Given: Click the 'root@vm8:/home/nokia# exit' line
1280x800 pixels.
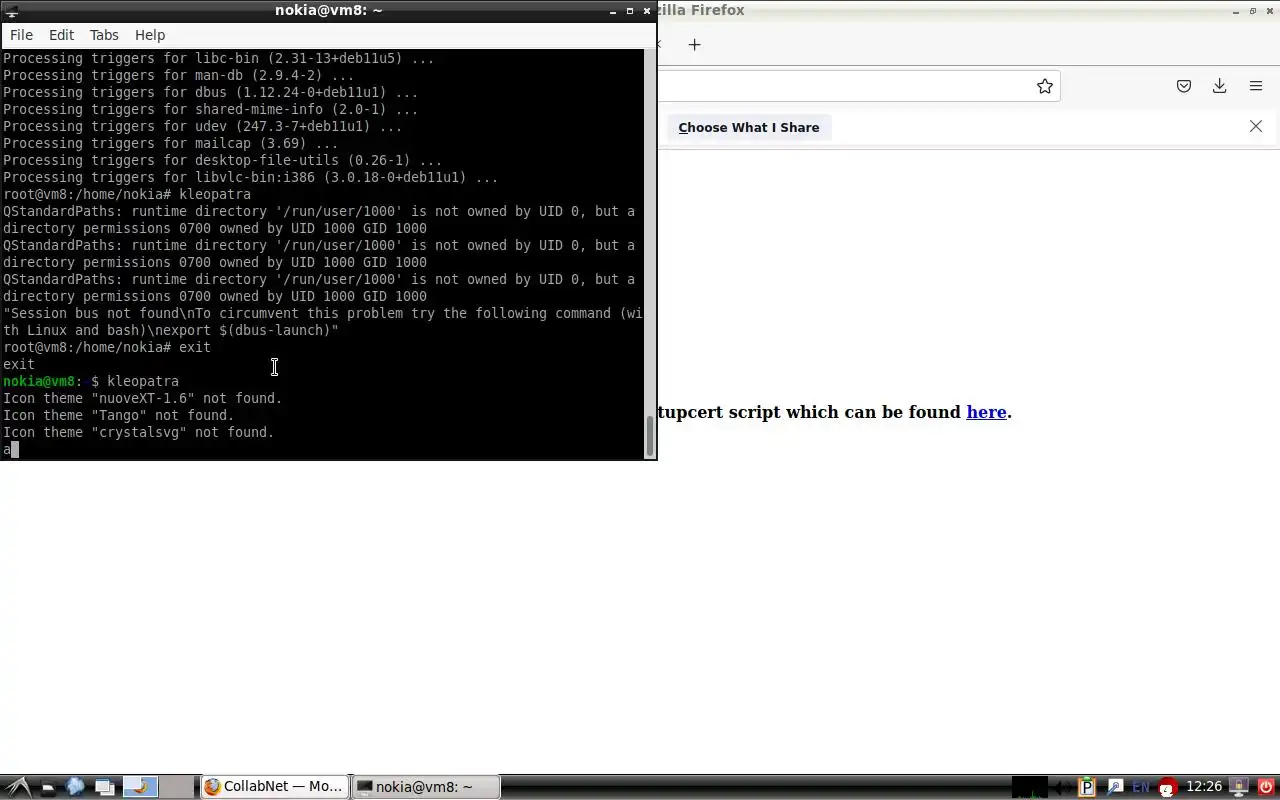Looking at the screenshot, I should (107, 347).
